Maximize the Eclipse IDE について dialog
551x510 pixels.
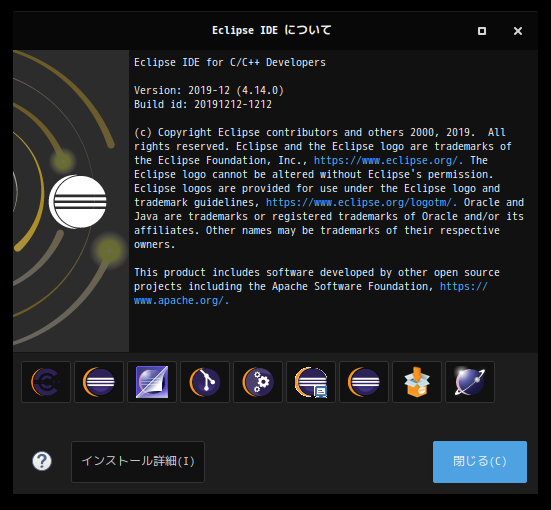pos(482,31)
